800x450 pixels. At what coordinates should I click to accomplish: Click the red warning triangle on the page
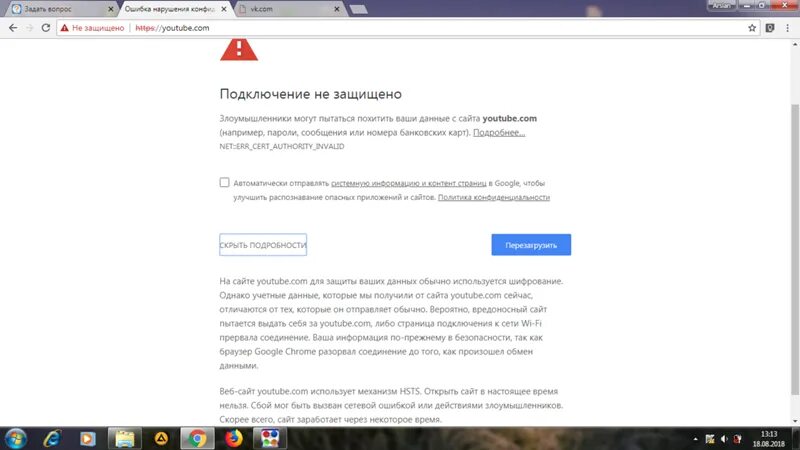(x=239, y=50)
